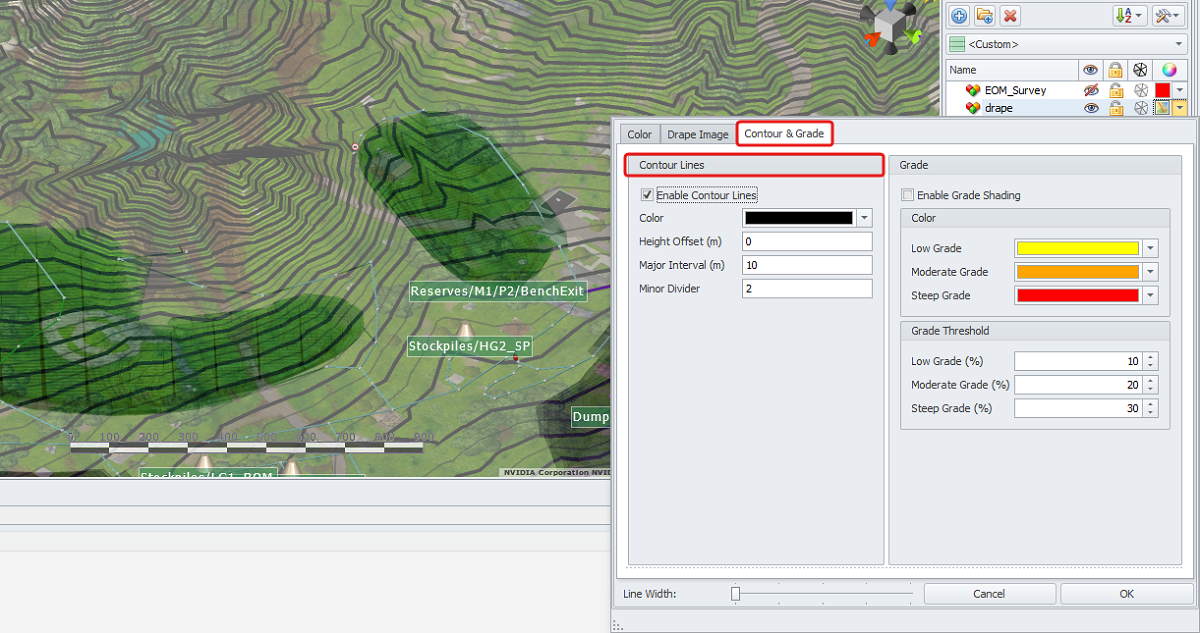
Task: Click the Height Offset (m) field
Action: click(807, 242)
